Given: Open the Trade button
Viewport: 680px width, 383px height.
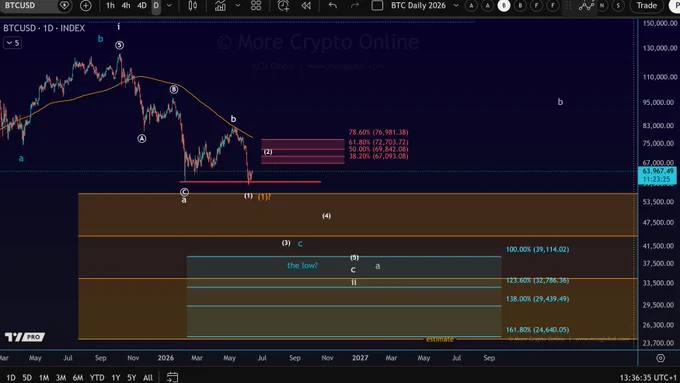Looking at the screenshot, I should tap(646, 6).
